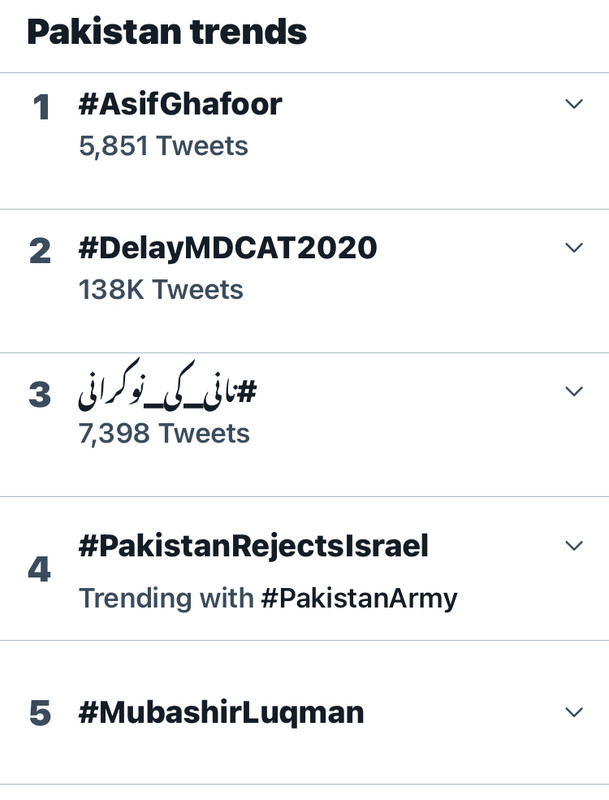View the #DelayMDCAT2020 trend

pyautogui.click(x=227, y=247)
